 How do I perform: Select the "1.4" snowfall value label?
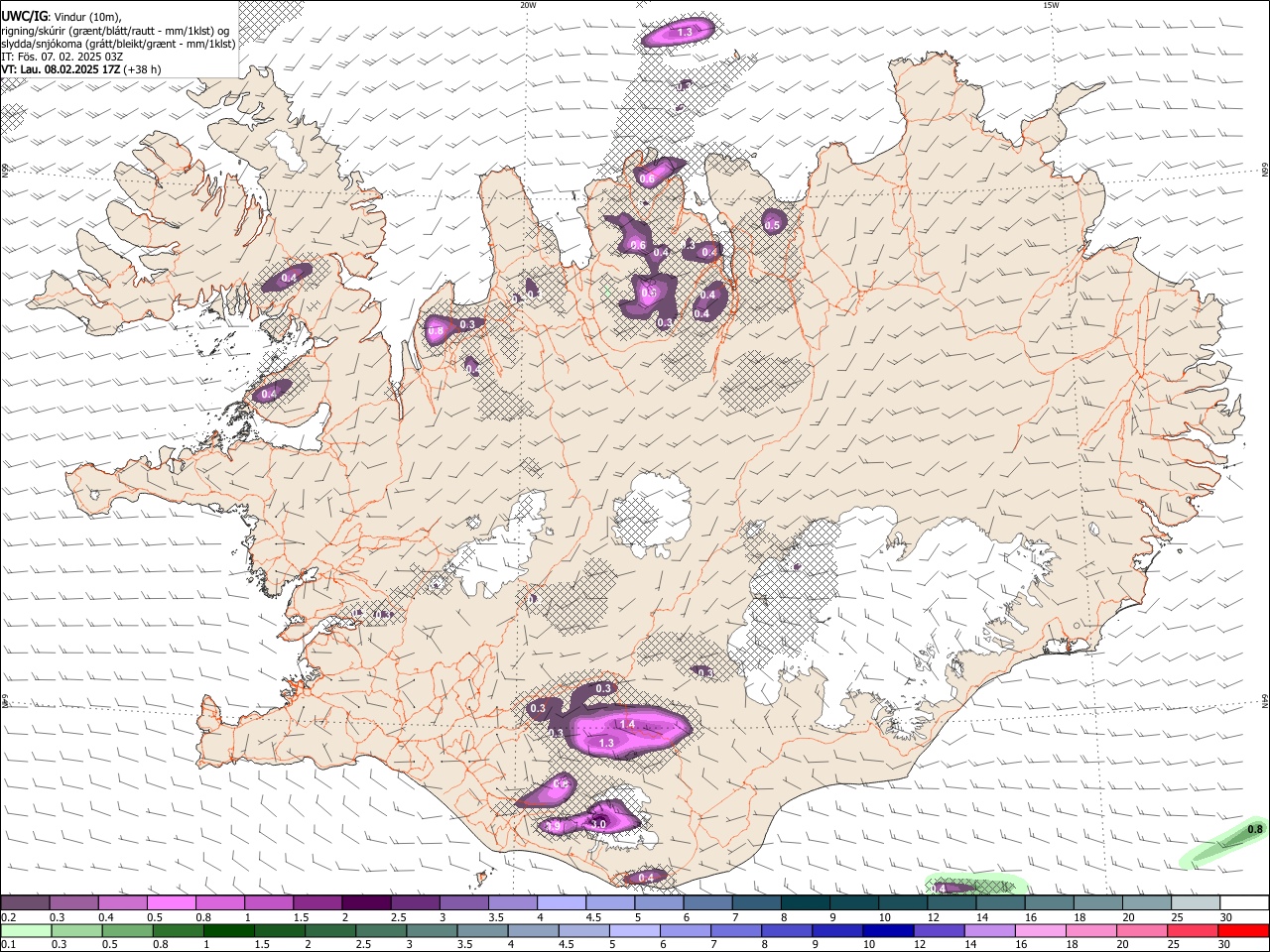click(627, 726)
